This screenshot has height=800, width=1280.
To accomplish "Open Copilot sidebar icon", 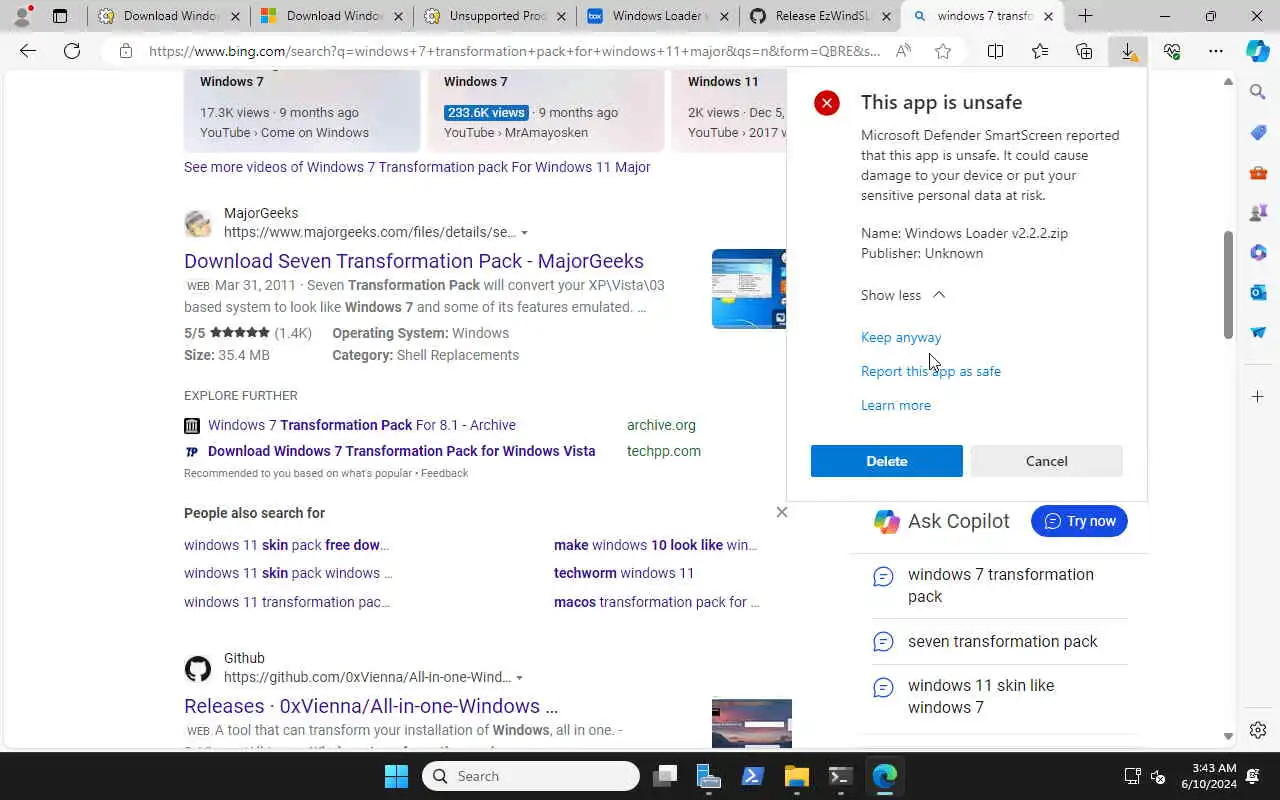I will pyautogui.click(x=1258, y=51).
